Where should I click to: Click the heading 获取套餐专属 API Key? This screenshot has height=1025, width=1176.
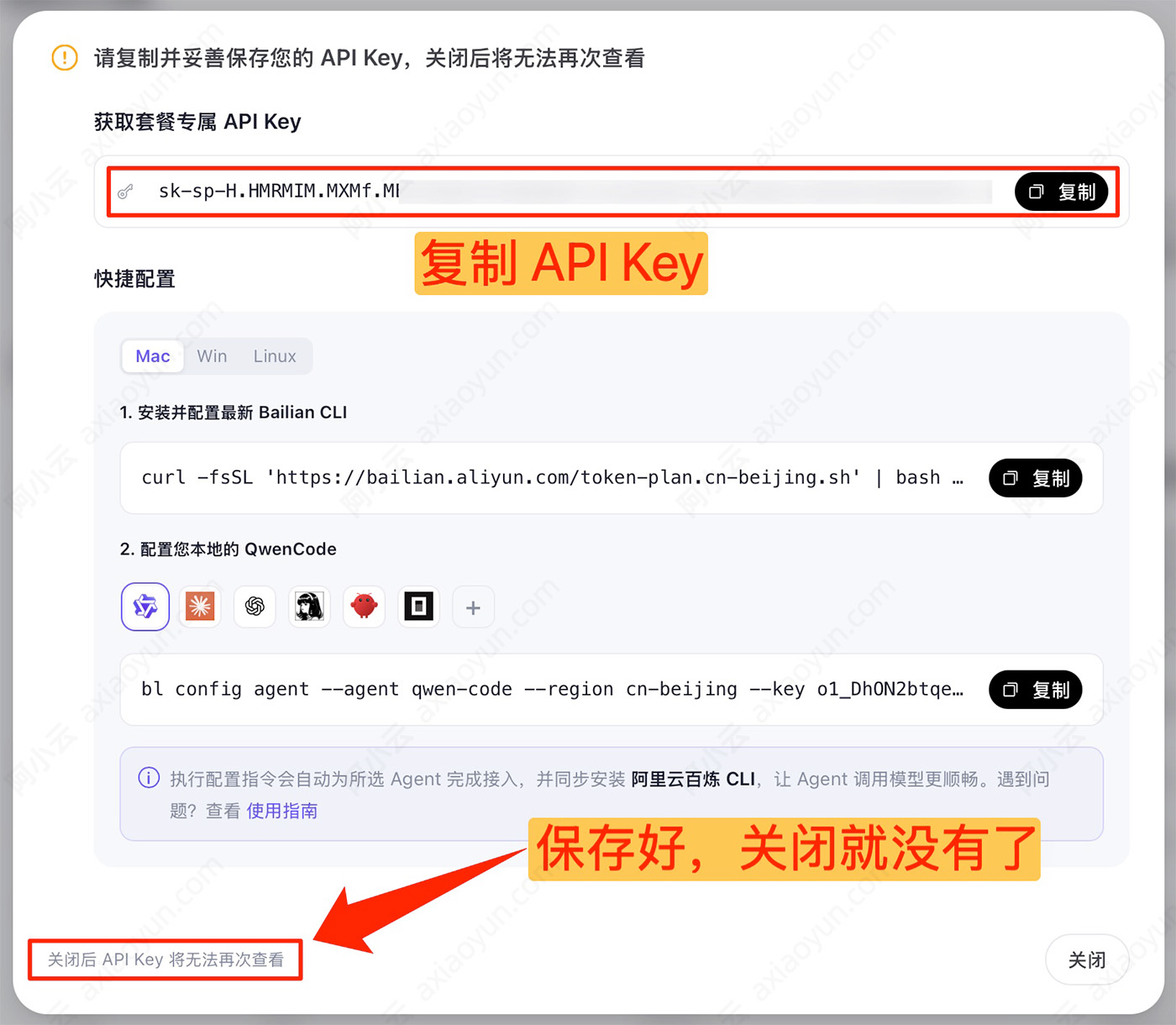click(x=197, y=122)
